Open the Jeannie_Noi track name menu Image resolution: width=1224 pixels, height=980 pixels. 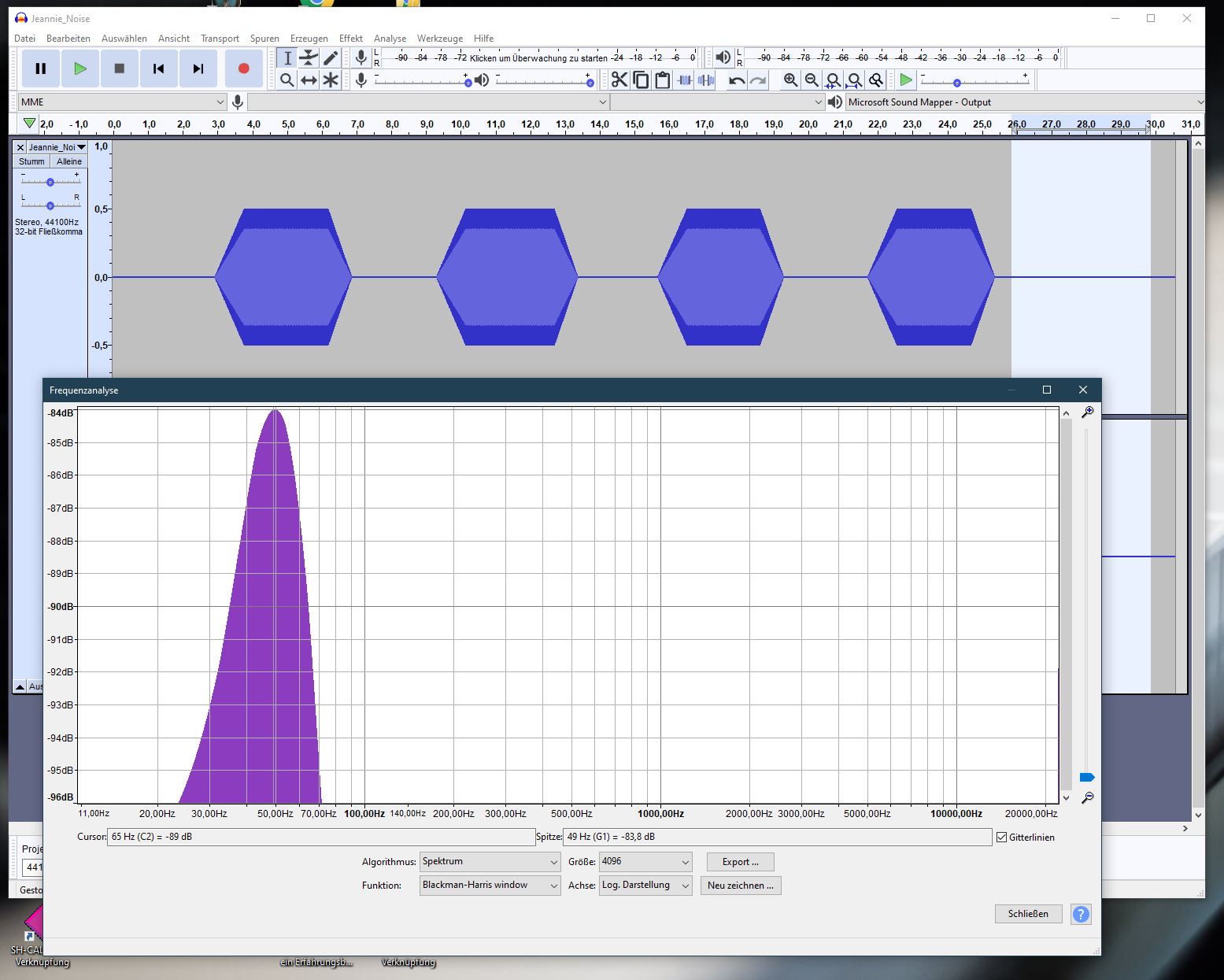57,147
